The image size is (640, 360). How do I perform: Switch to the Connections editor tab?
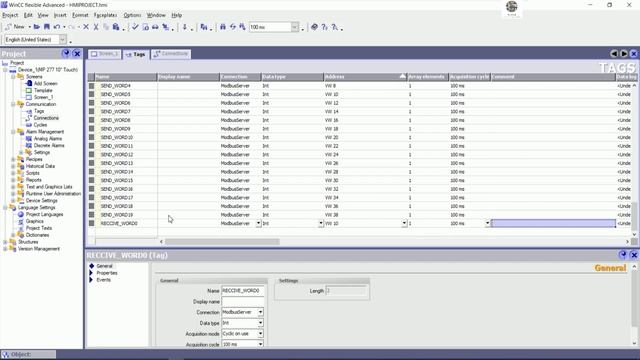[x=171, y=54]
